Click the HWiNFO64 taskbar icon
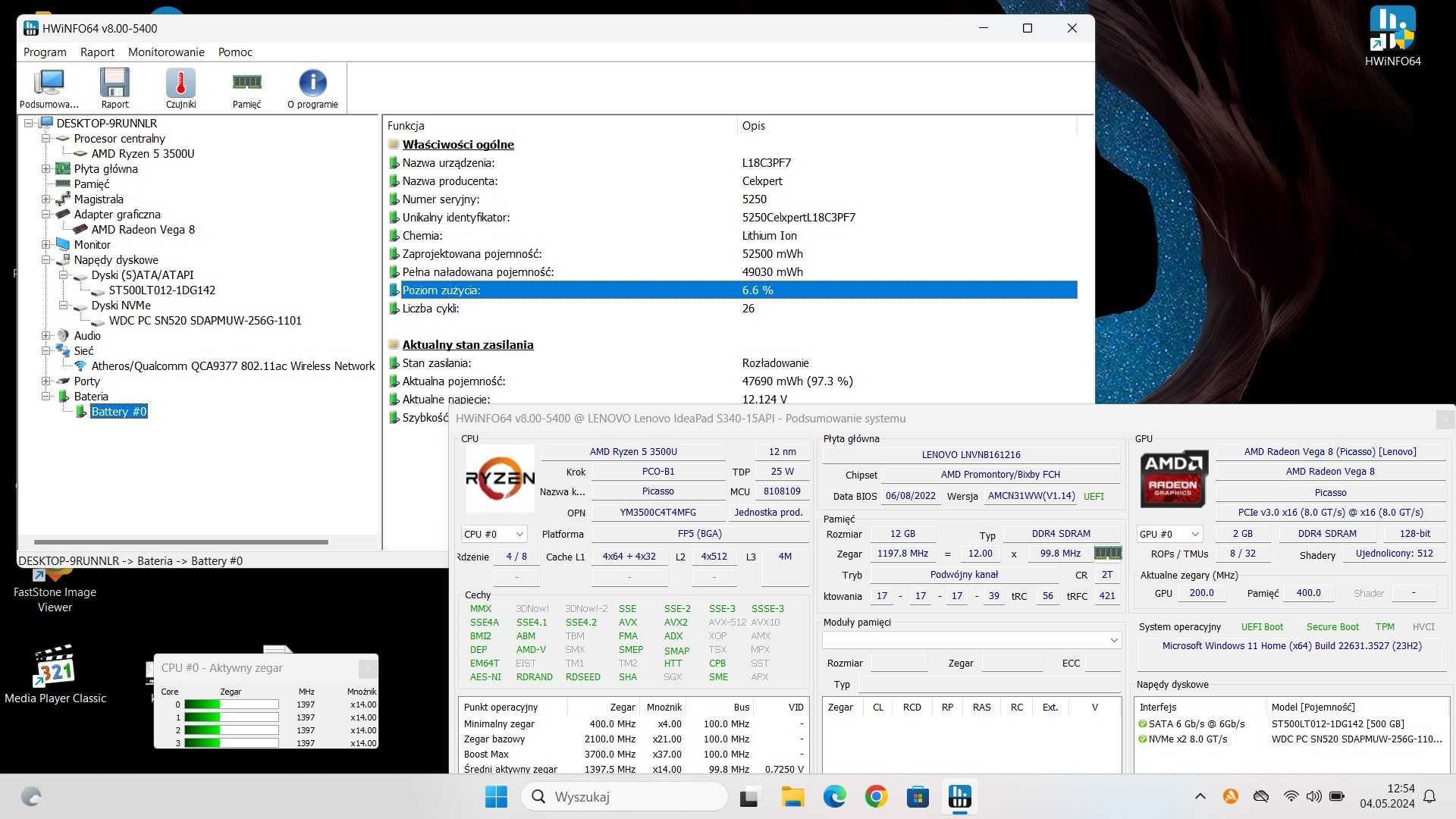The image size is (1456, 819). pyautogui.click(x=959, y=796)
